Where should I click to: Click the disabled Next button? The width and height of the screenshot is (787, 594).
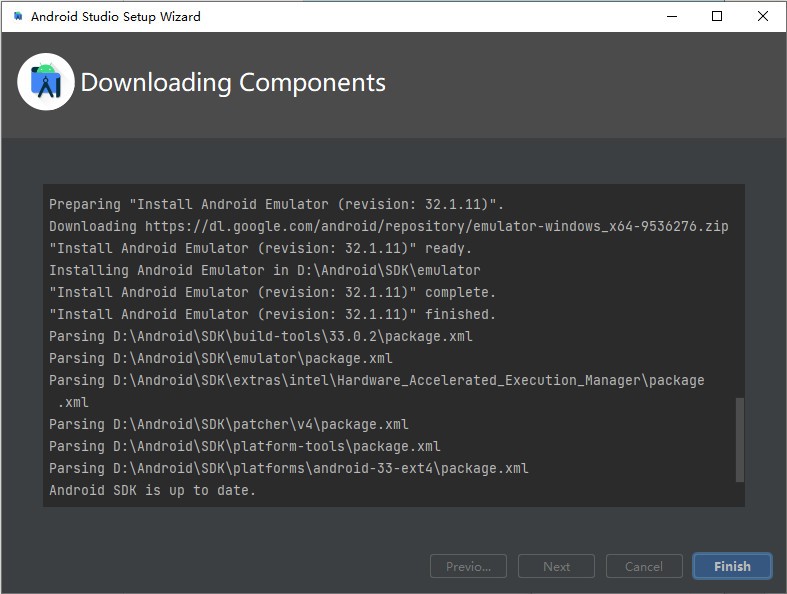[x=556, y=566]
